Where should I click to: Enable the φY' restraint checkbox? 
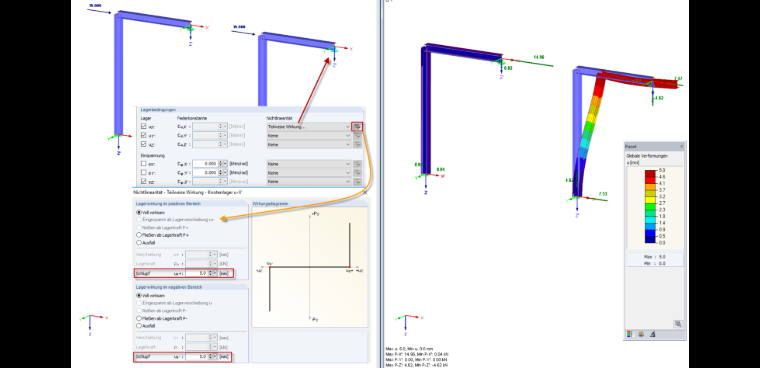pos(143,173)
